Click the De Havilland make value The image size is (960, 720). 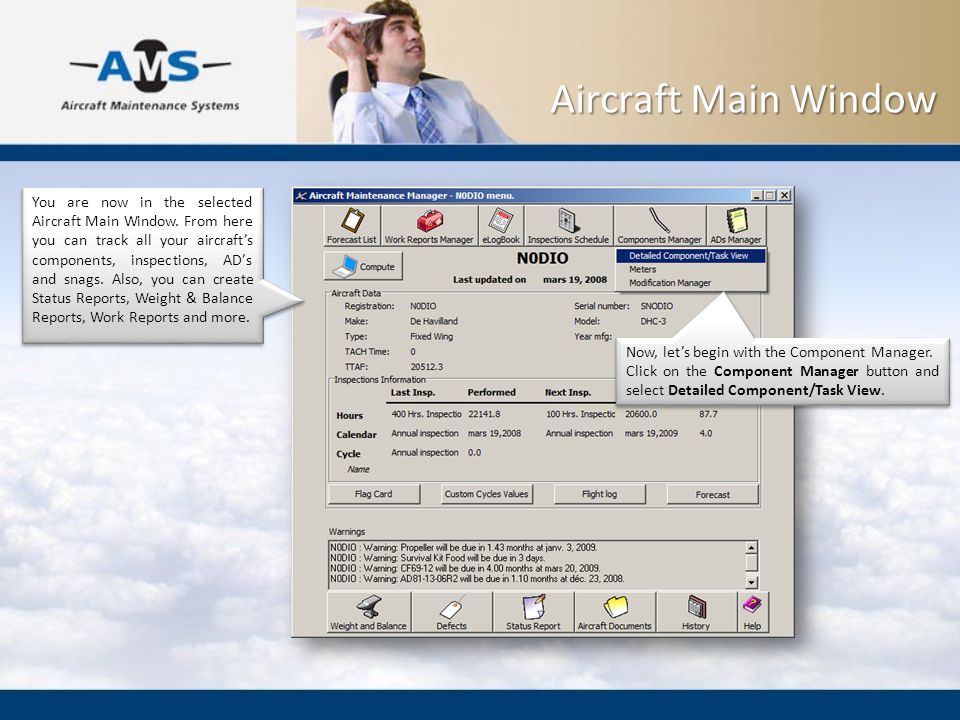pos(434,321)
